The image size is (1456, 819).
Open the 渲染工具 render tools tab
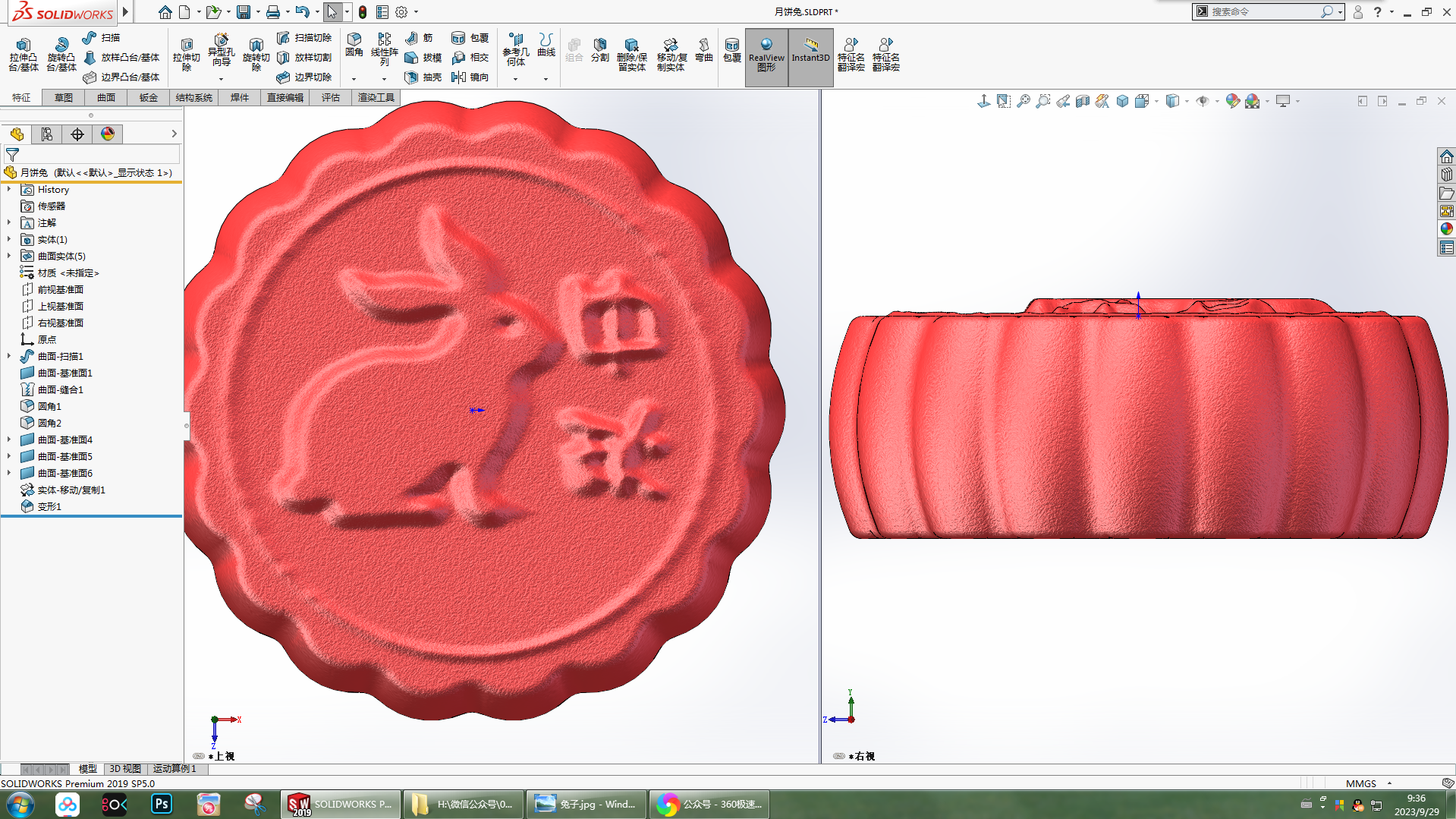pos(376,97)
